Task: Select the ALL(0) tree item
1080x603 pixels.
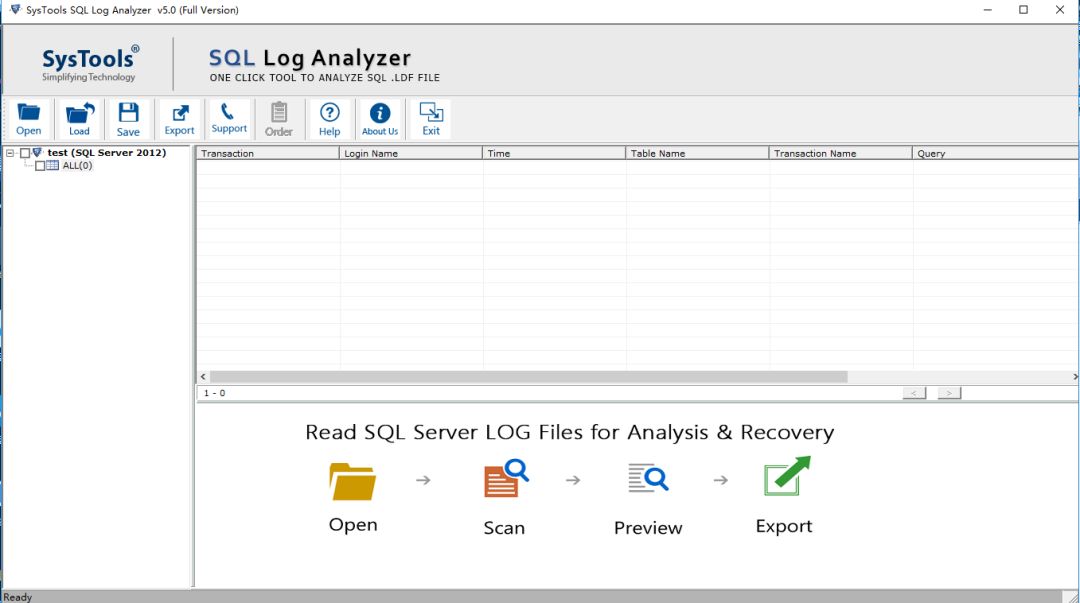Action: (77, 165)
